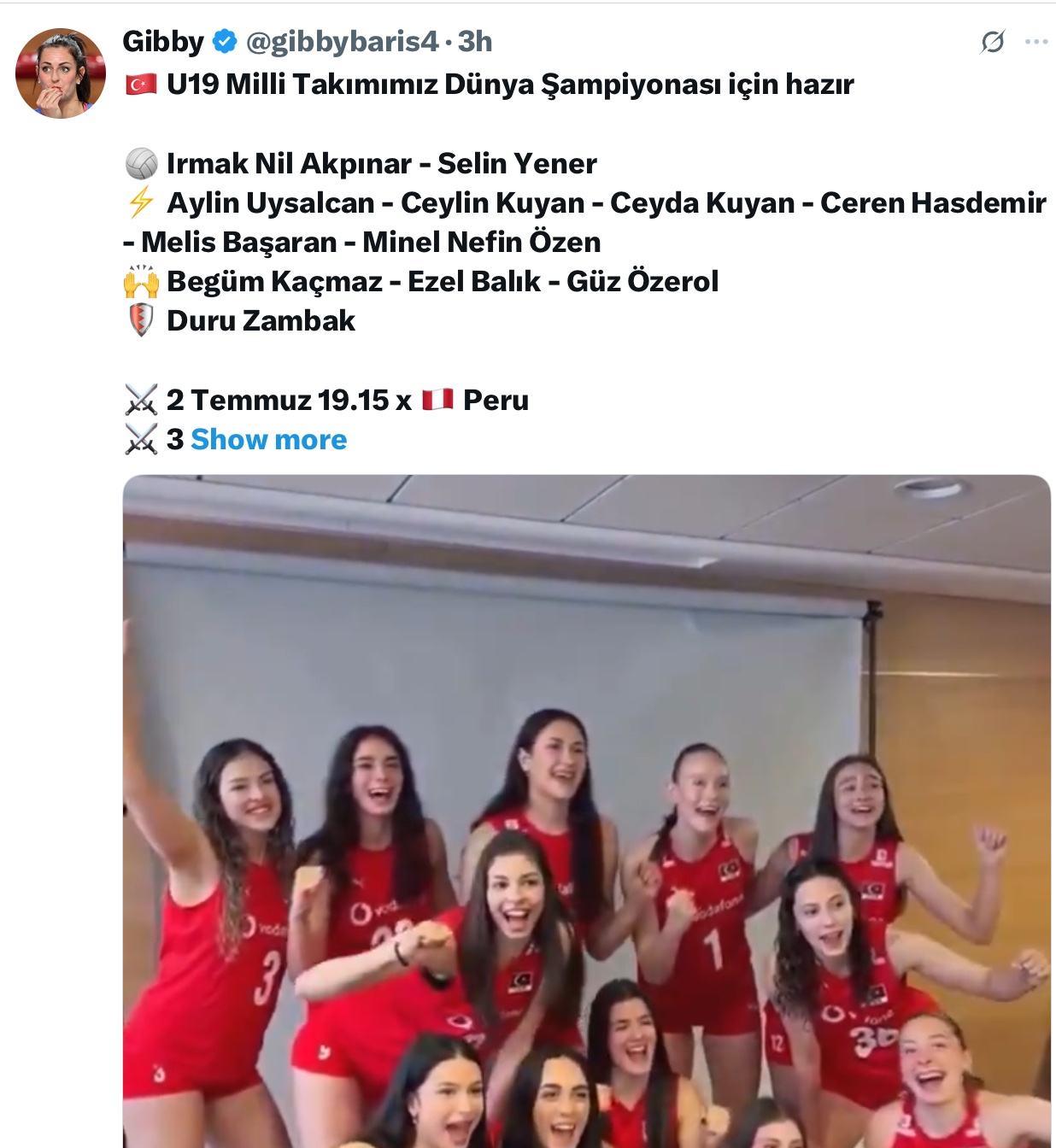Click the tweet headline about U19 Milli Takımımız
Screen dimensions: 1056x1148
510,84
